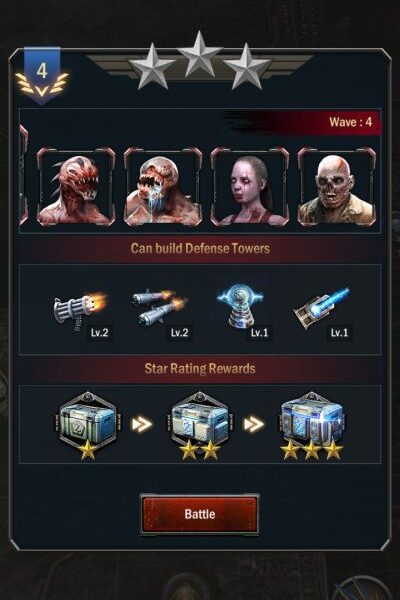Screen dimensions: 400x600
Task: Open the one-star reward crate
Action: (x=88, y=426)
